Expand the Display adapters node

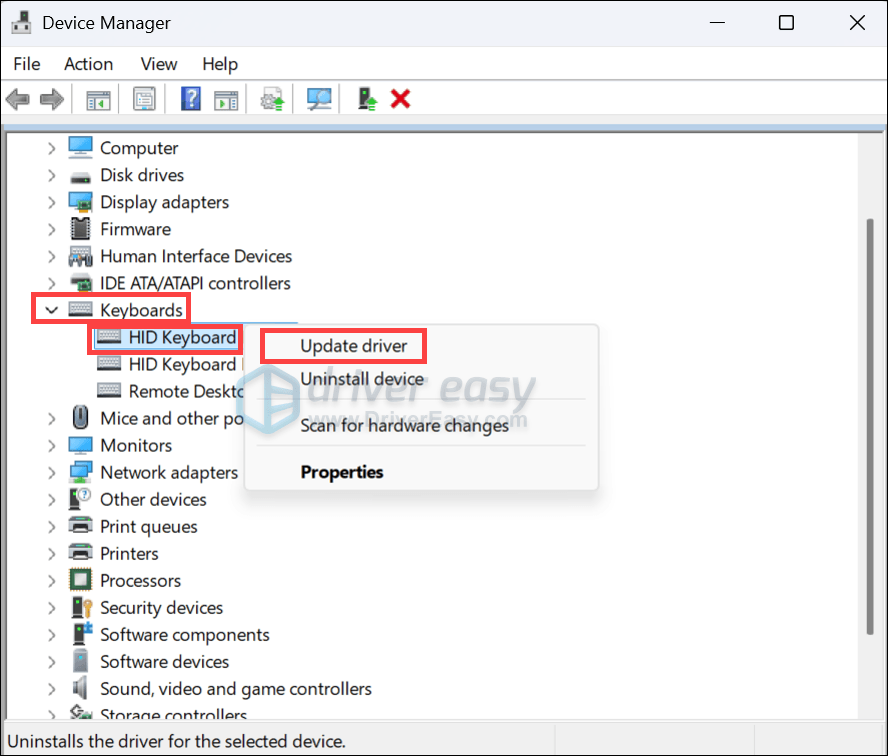(x=52, y=202)
